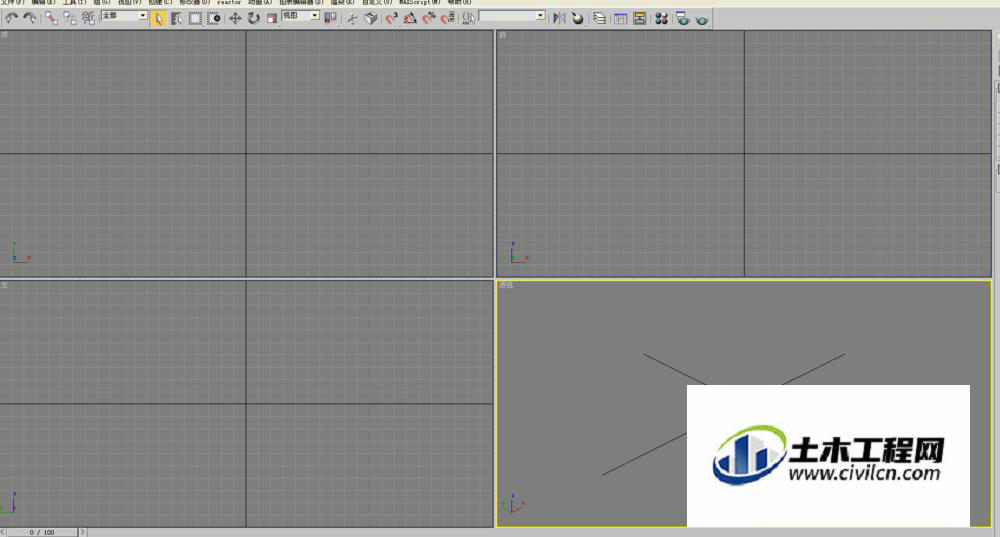
Task: Click the Align tool icon
Action: (578, 18)
